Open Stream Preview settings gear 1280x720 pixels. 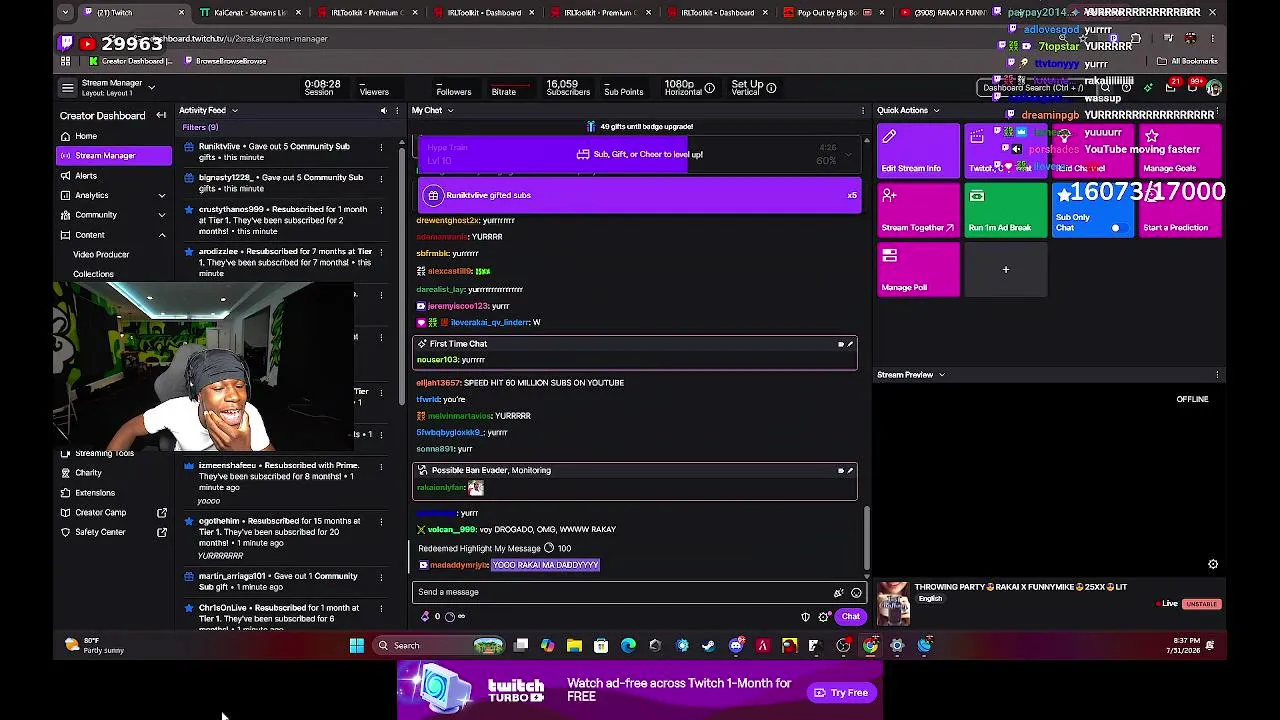1213,564
